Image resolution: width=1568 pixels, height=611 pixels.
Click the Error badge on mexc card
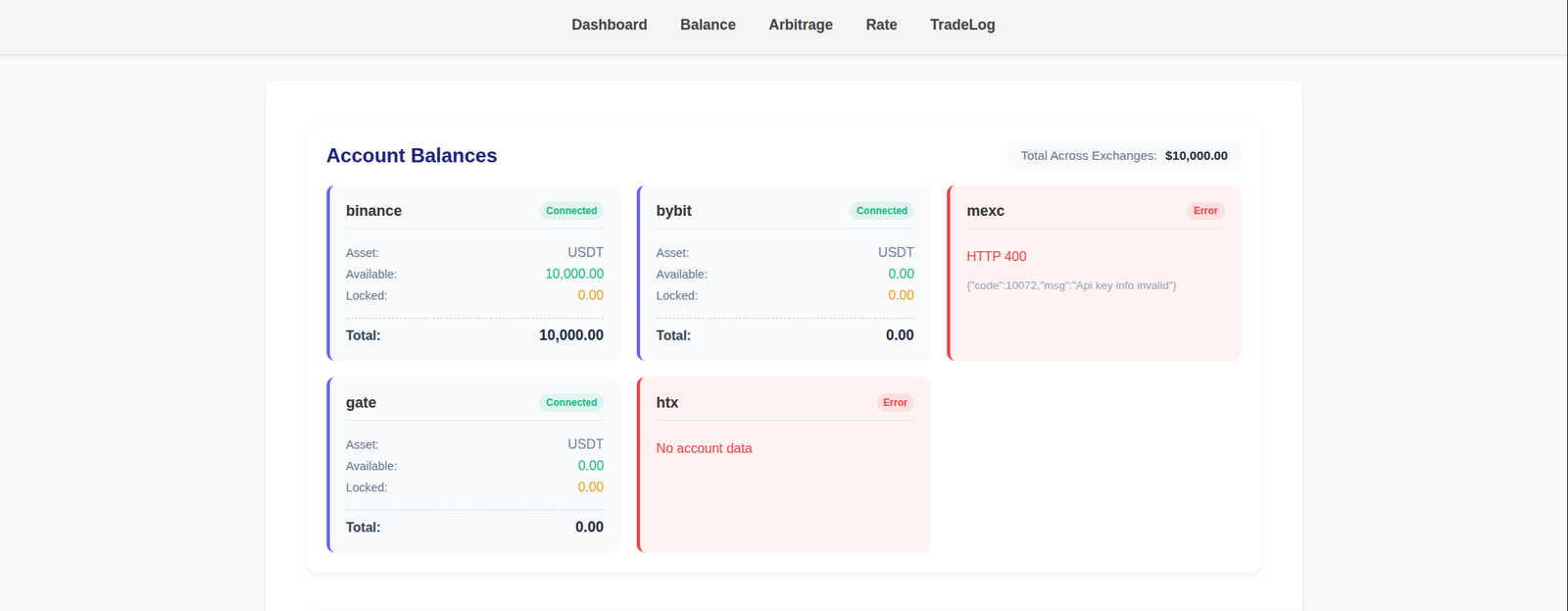click(1205, 211)
